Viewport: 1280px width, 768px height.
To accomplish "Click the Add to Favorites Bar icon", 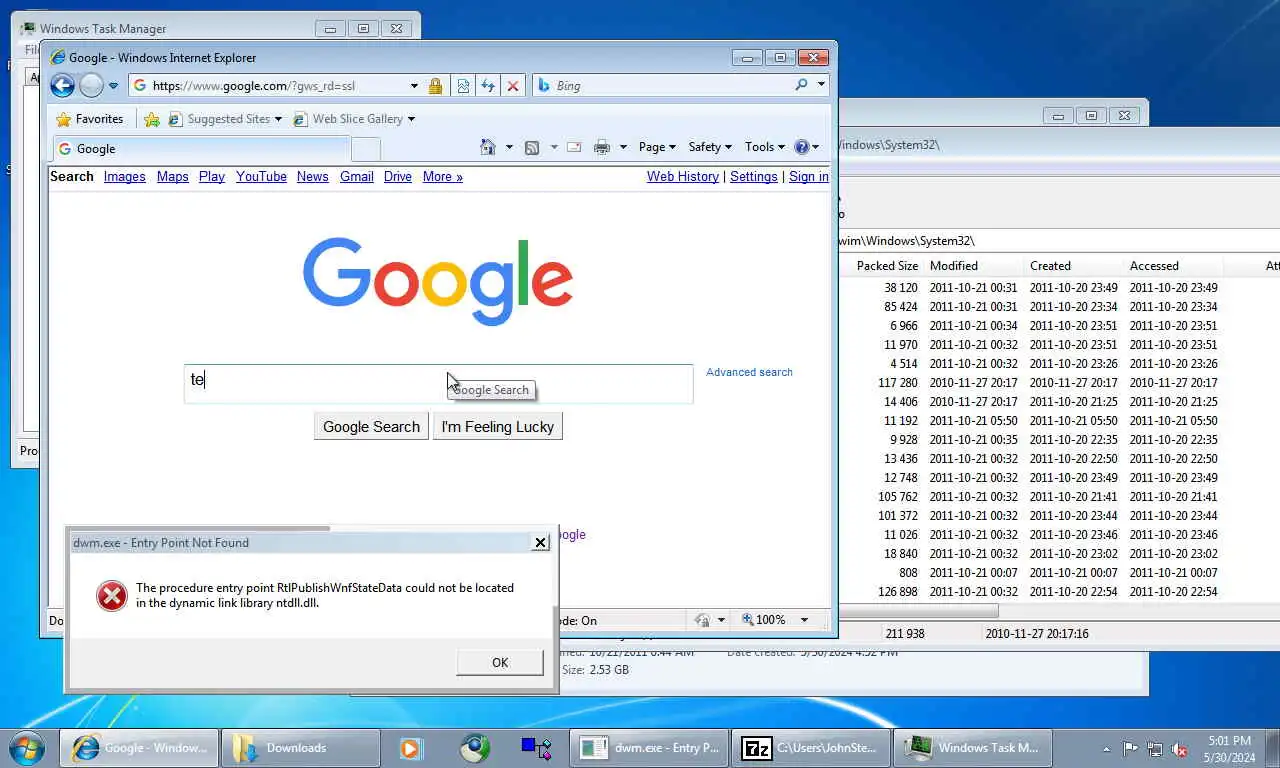I will (x=152, y=119).
